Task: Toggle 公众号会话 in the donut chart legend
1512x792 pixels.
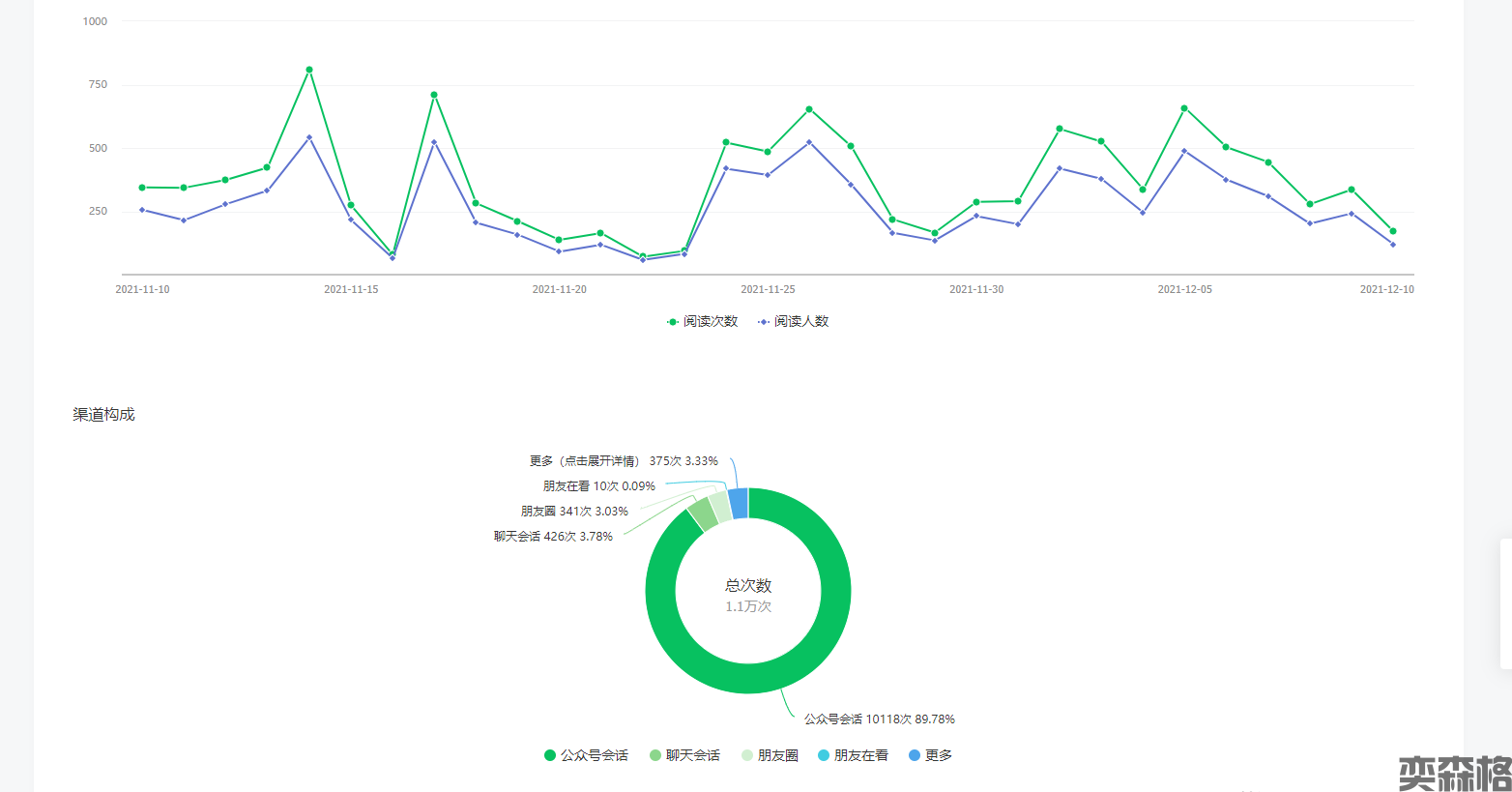Action: pos(586,755)
